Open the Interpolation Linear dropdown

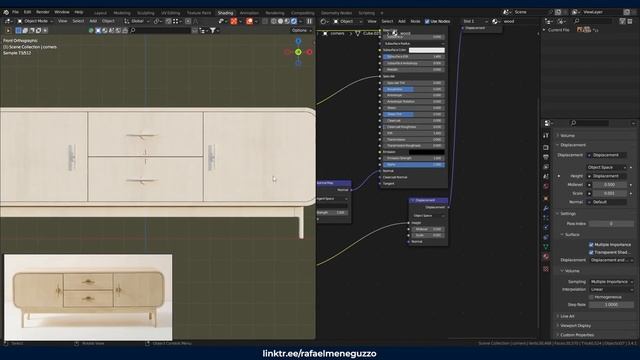coord(611,289)
